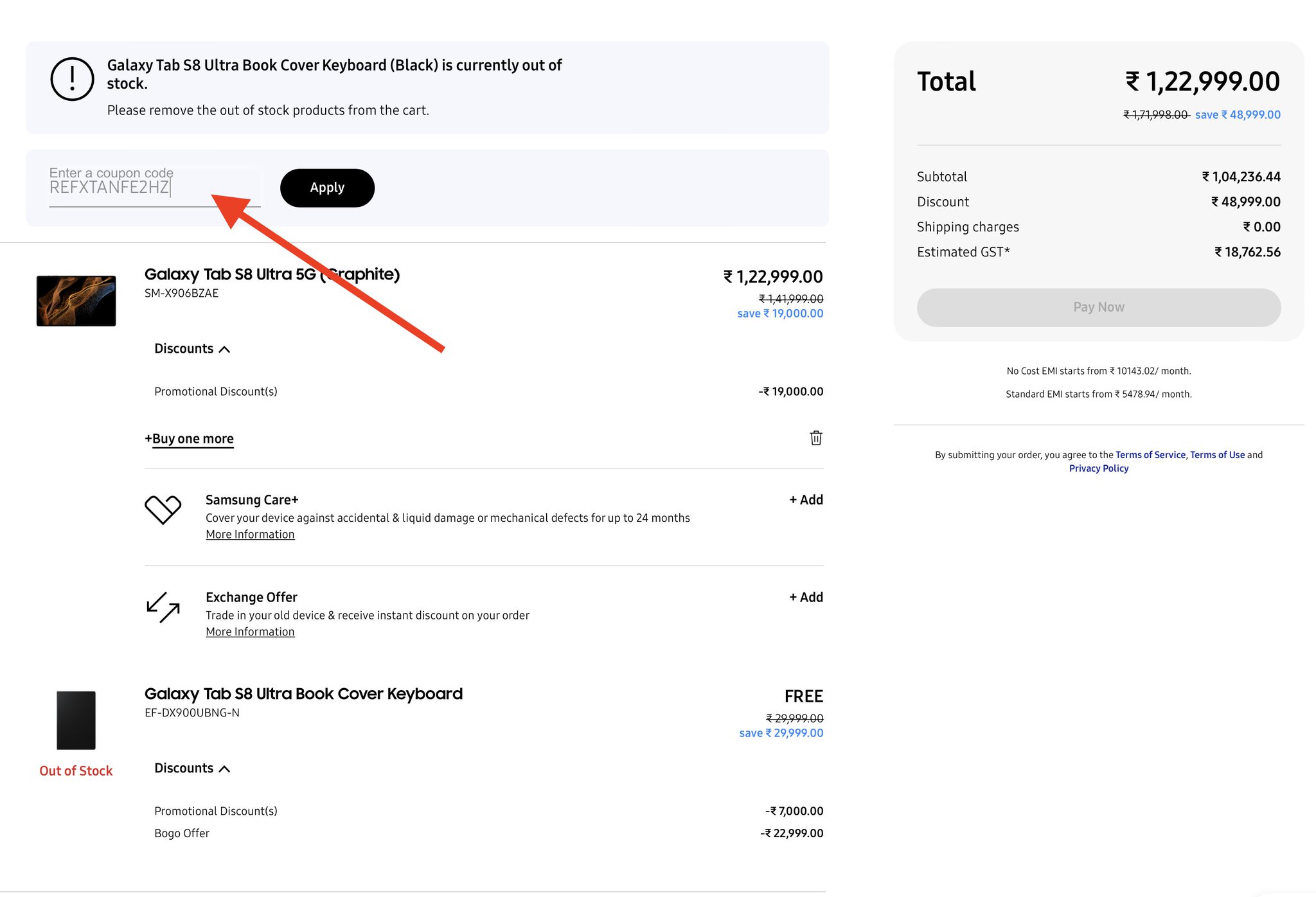The image size is (1316, 897).
Task: Click the Book Cover Keyboard product thumbnail
Action: 76,720
